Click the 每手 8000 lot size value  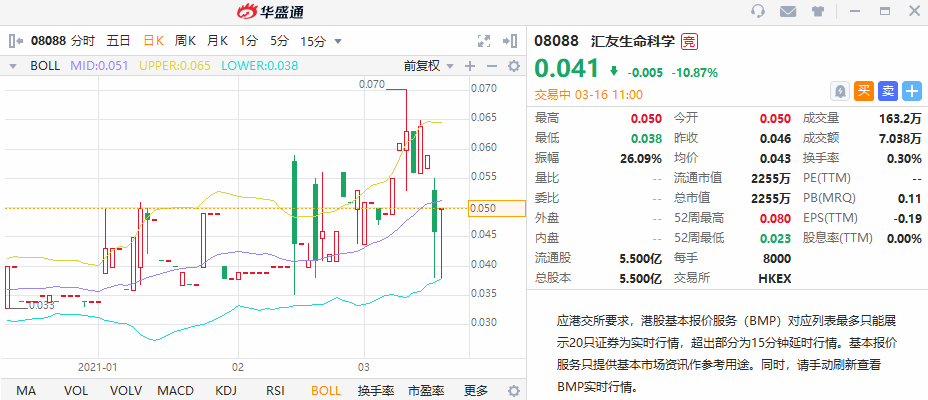[x=776, y=259]
